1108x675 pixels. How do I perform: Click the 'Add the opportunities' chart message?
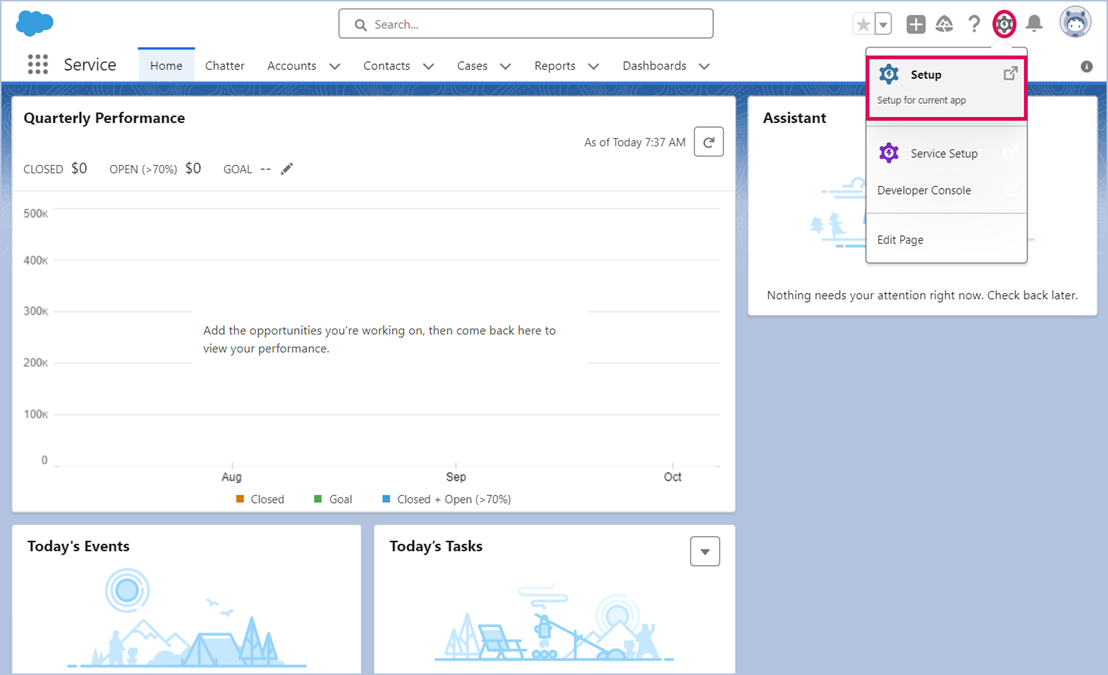point(379,339)
